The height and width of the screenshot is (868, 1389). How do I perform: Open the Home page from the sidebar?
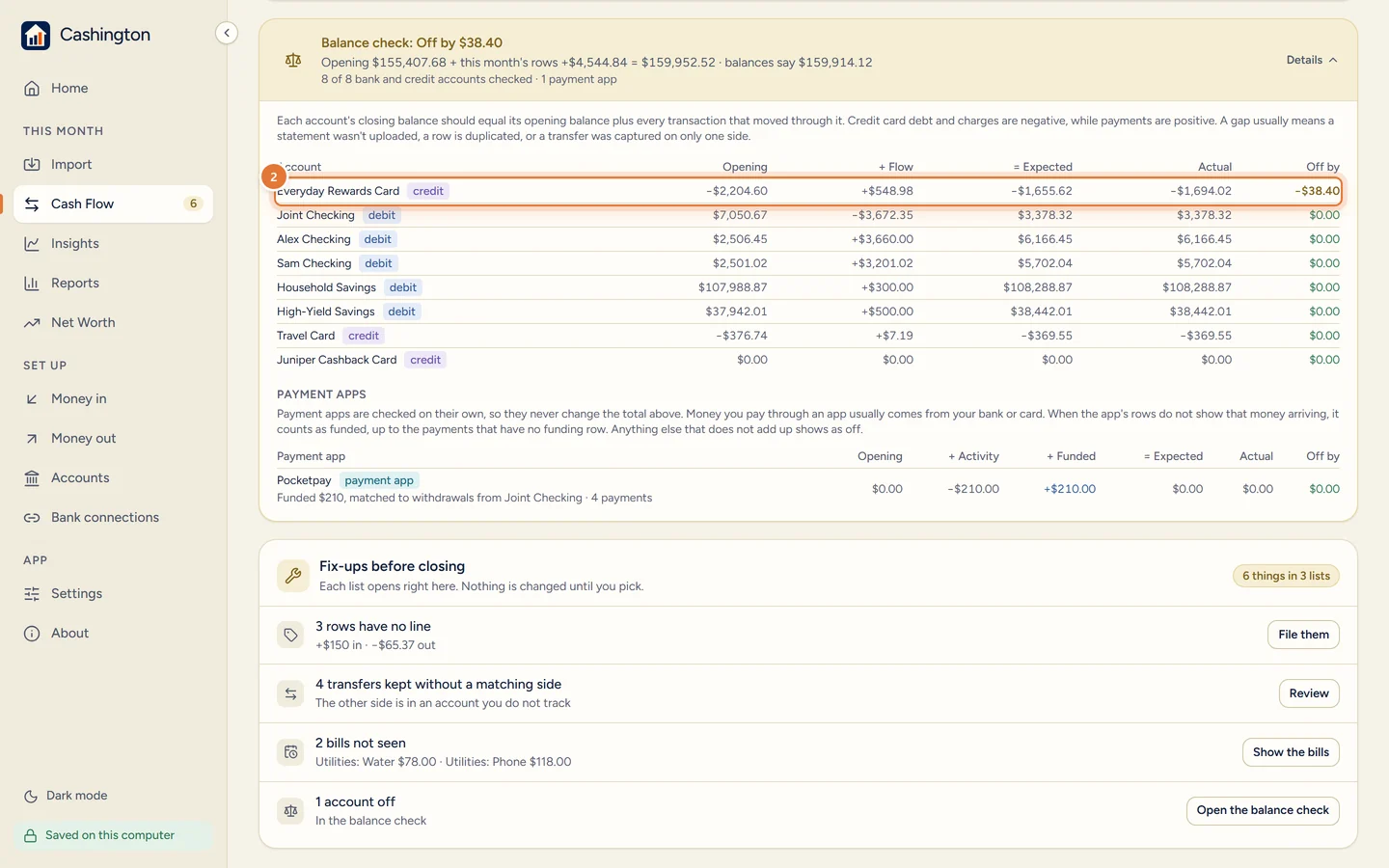tap(113, 88)
